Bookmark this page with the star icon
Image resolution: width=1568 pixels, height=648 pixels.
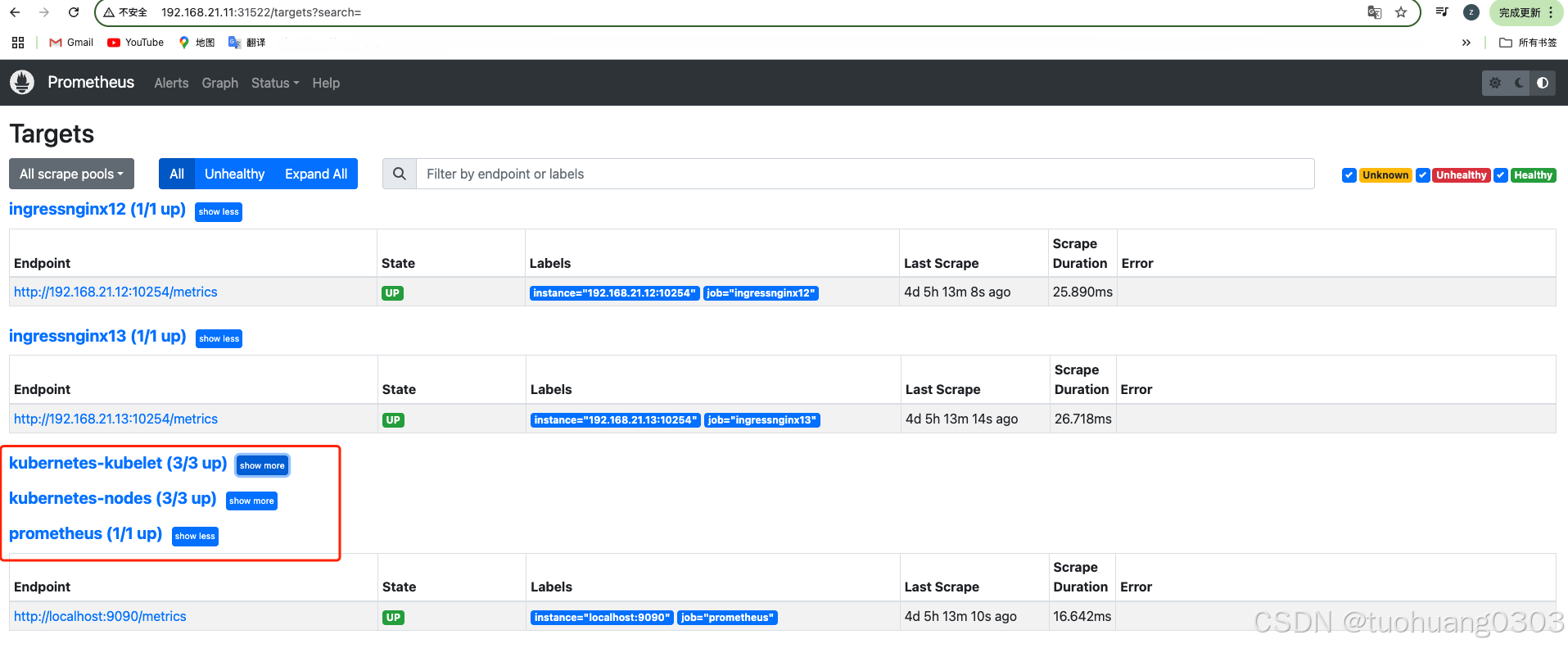pos(1401,12)
